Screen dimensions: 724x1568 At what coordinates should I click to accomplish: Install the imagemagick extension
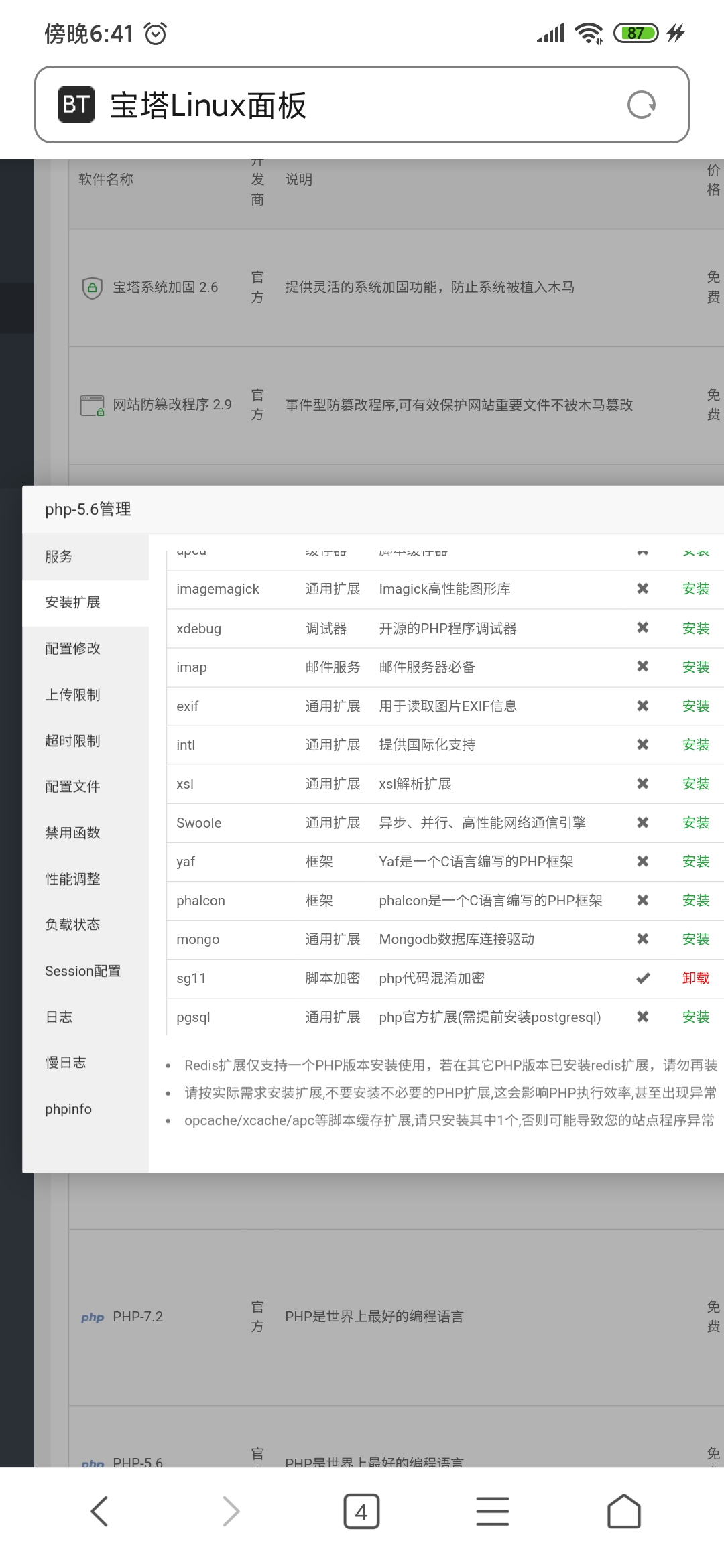click(696, 589)
